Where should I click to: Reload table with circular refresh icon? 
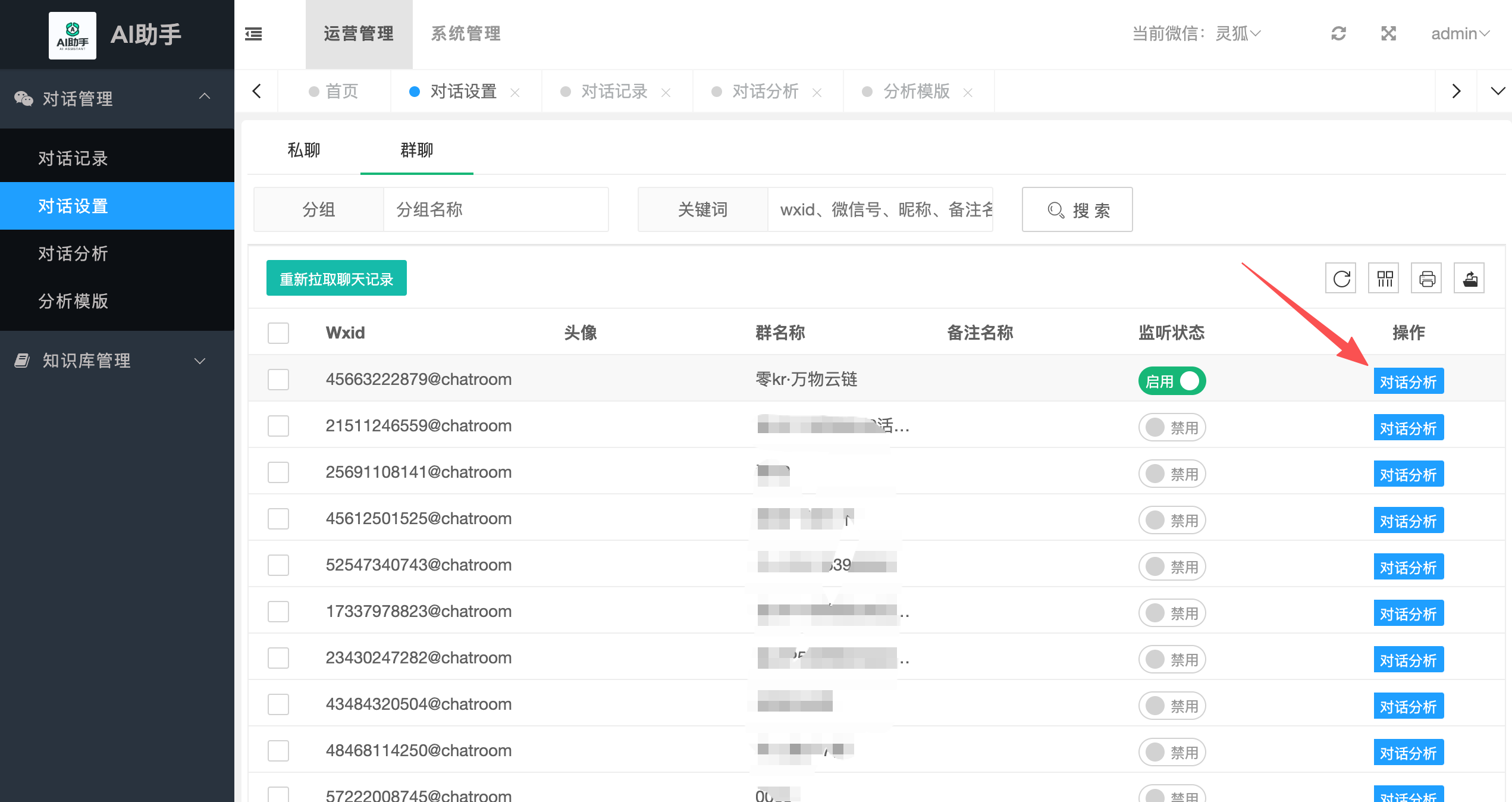1341,278
